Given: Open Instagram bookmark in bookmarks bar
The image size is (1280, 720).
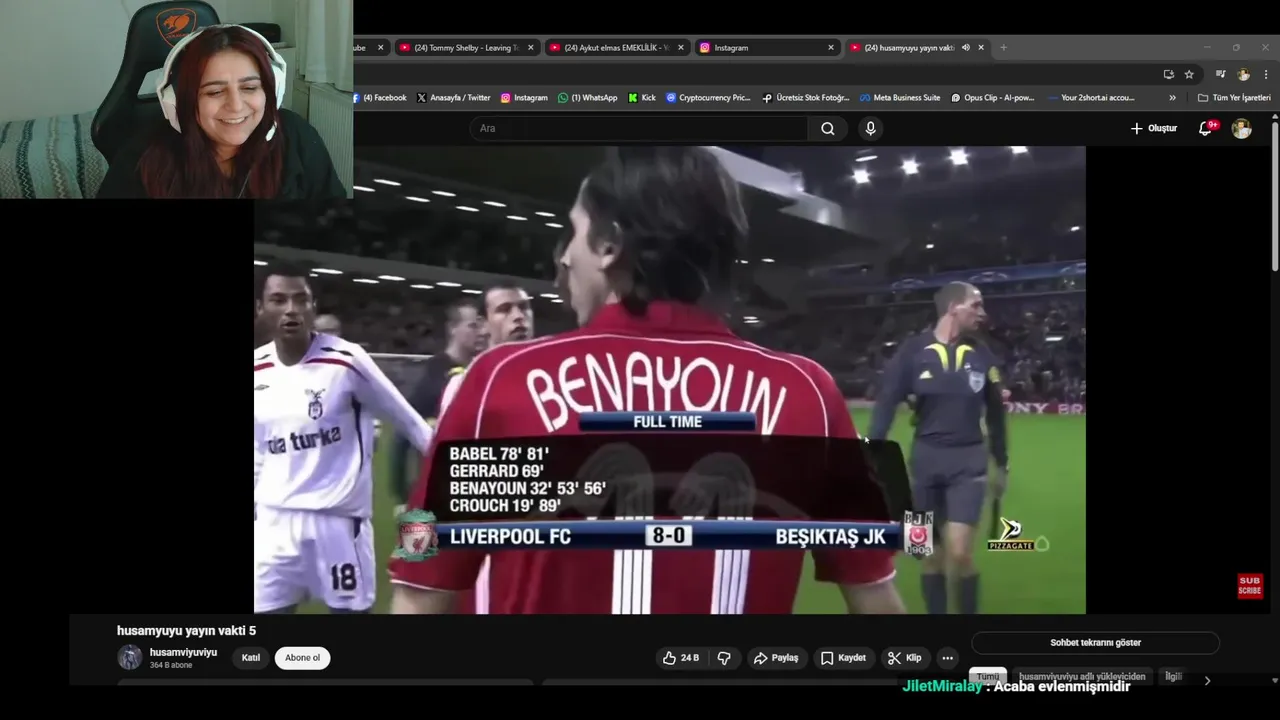Looking at the screenshot, I should pos(524,98).
